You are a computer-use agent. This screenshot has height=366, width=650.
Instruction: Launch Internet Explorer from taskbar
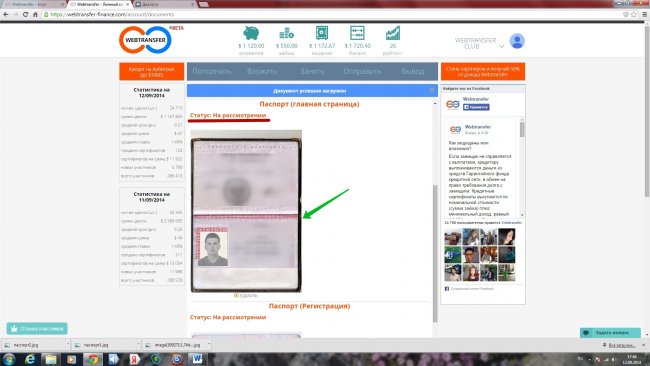(x=30, y=359)
